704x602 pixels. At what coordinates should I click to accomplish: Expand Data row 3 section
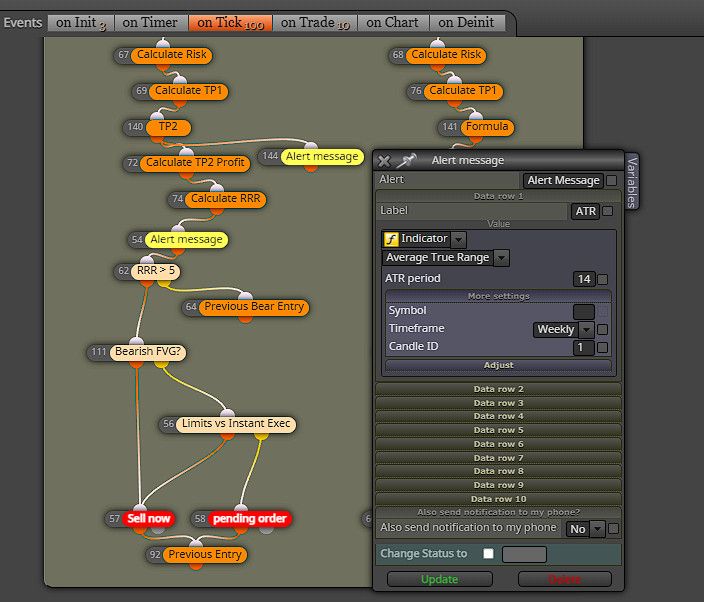[498, 403]
